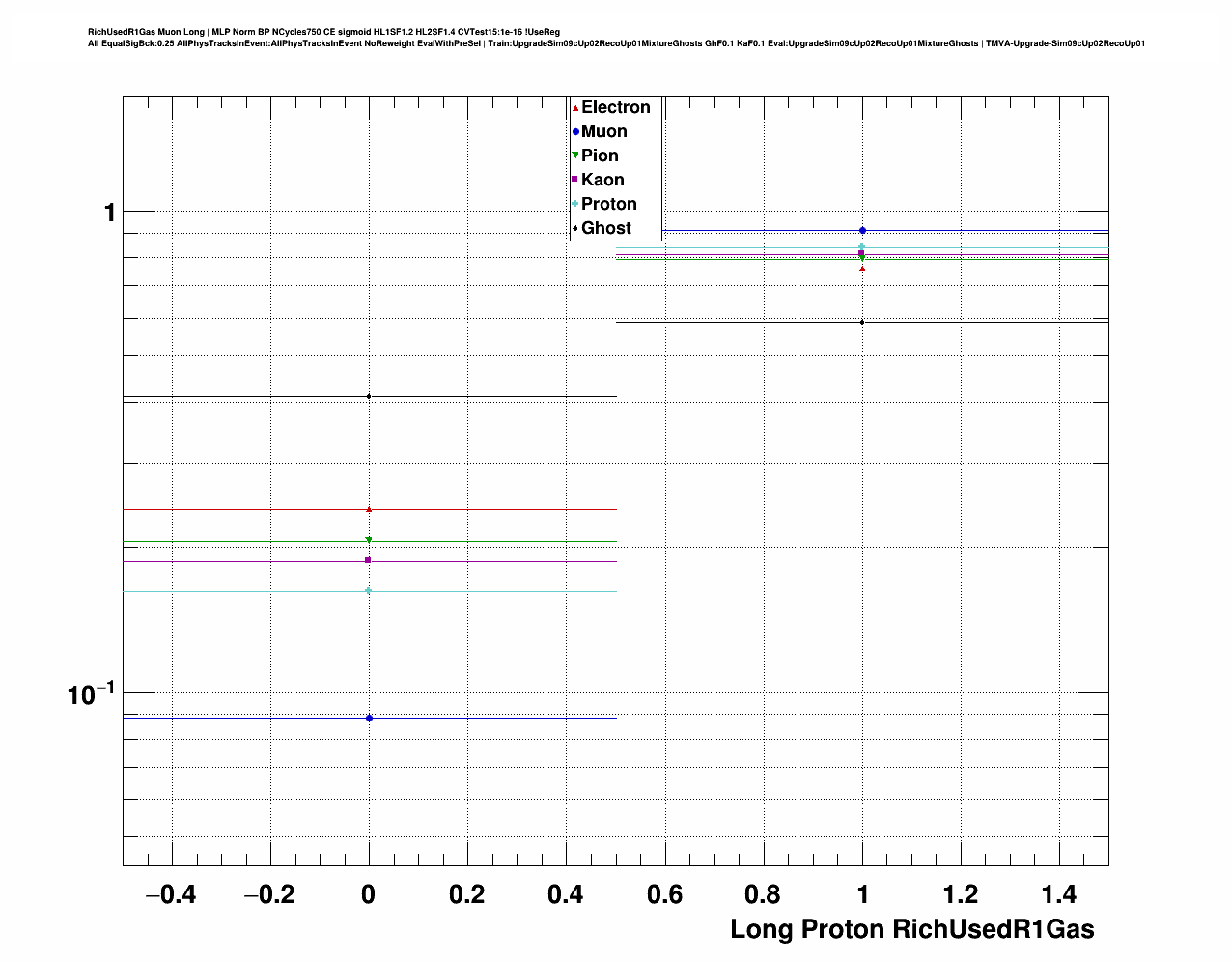Pick the red Electron point at x=0
This screenshot has height=962, width=1232.
(369, 509)
